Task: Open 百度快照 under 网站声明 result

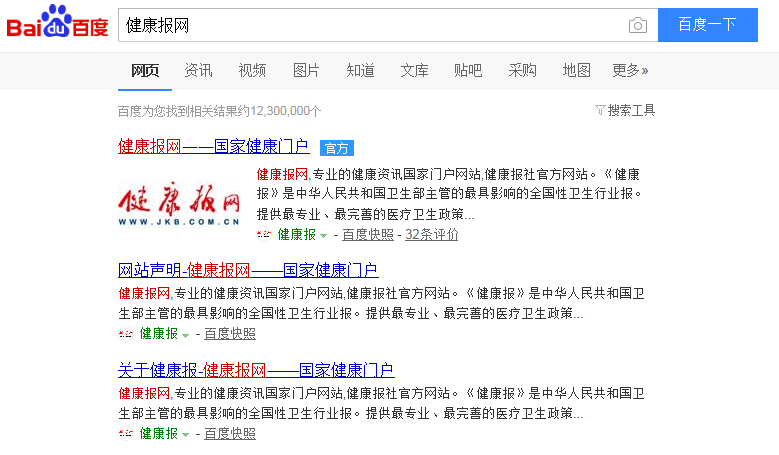Action: point(230,334)
